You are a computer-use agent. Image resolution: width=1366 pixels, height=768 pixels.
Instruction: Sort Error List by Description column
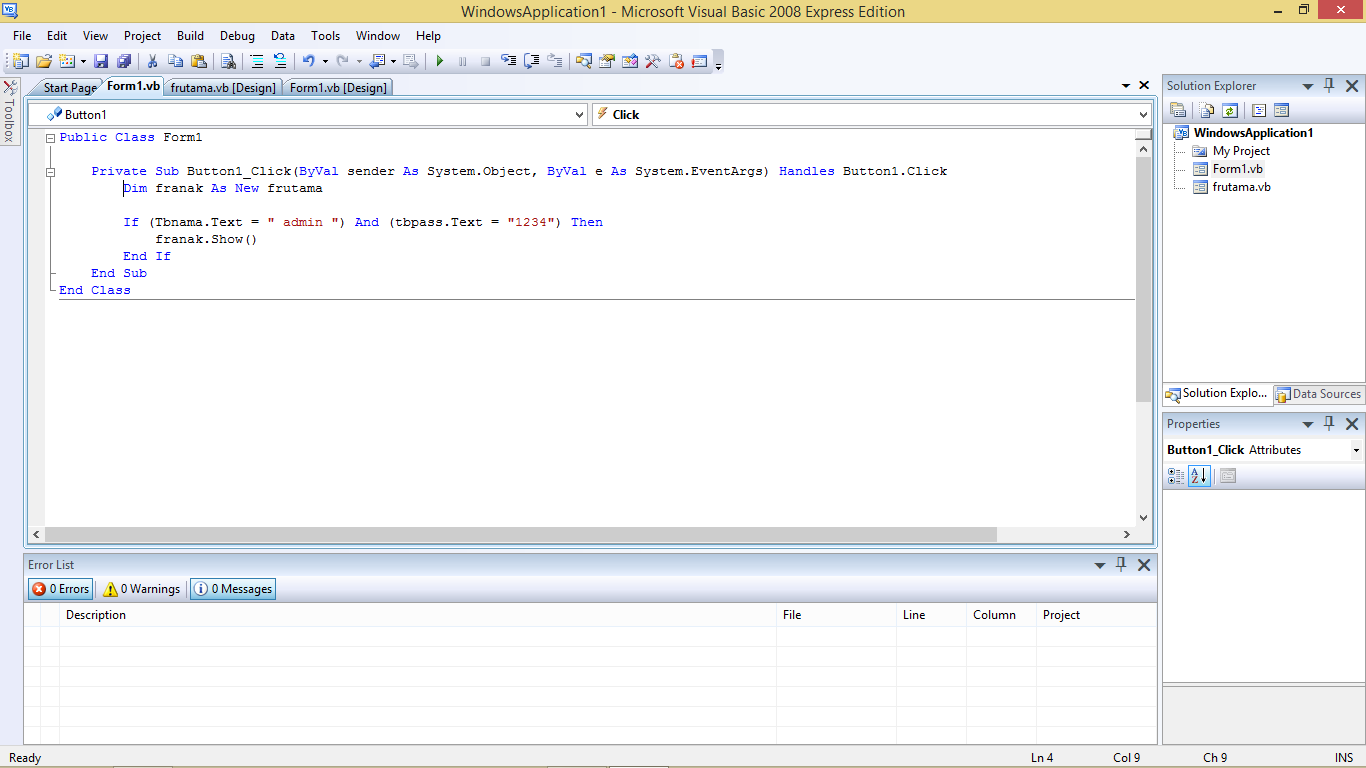pyautogui.click(x=418, y=615)
